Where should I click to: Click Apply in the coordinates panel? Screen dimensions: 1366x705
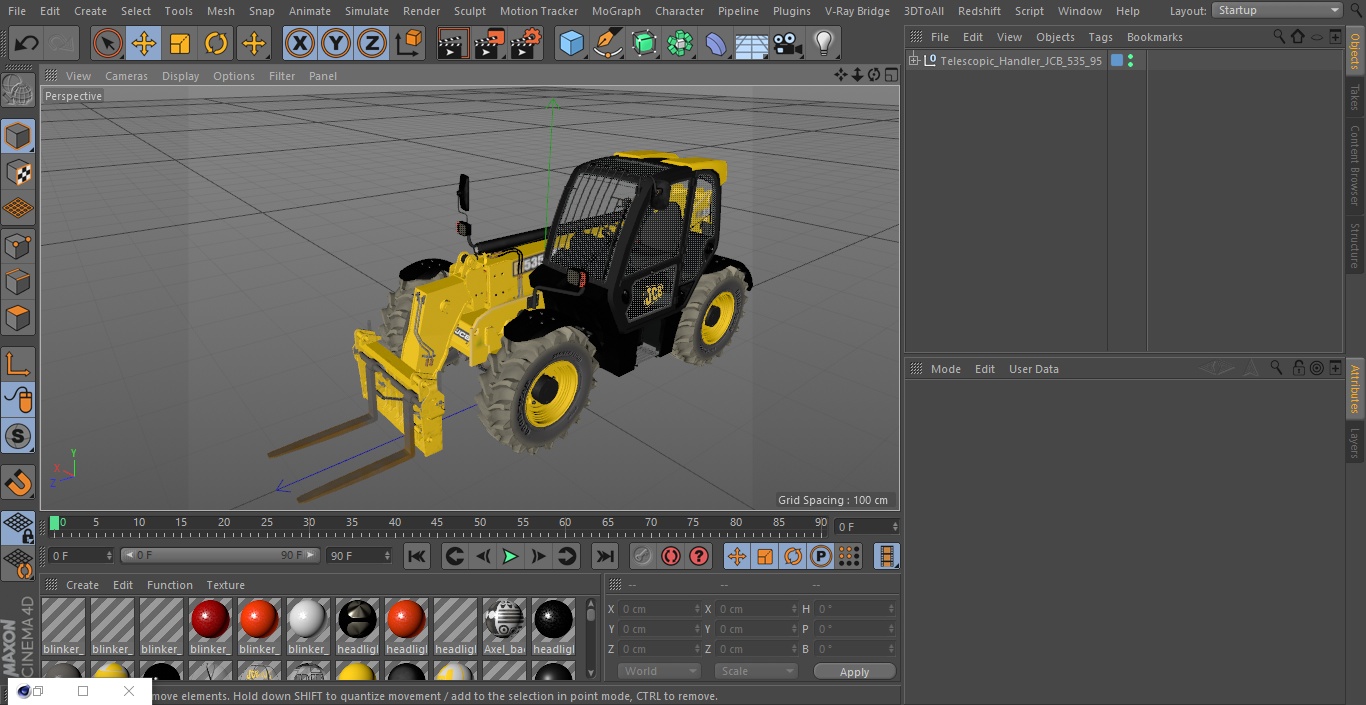tap(854, 671)
